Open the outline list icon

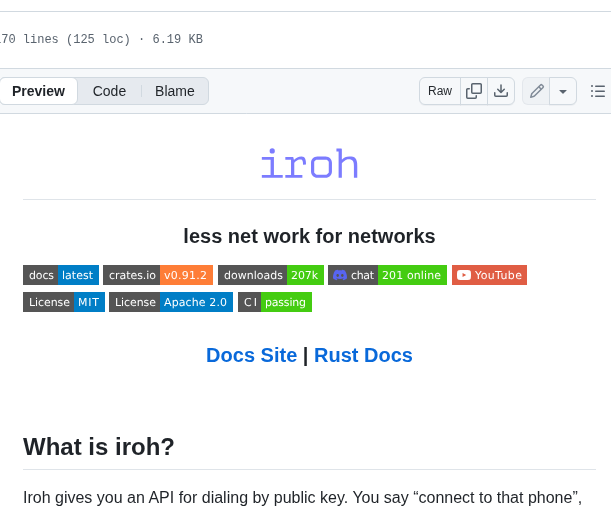597,91
